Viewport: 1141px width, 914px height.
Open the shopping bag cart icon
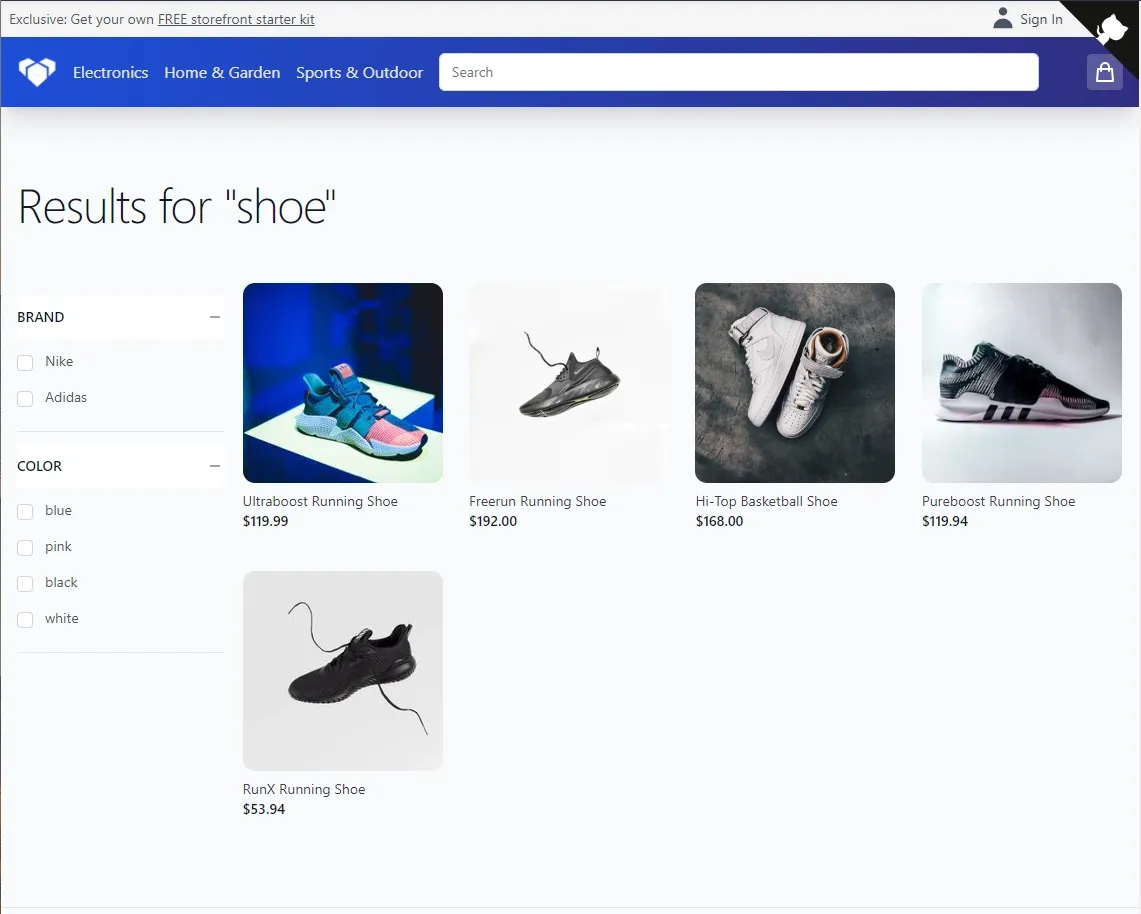tap(1105, 72)
